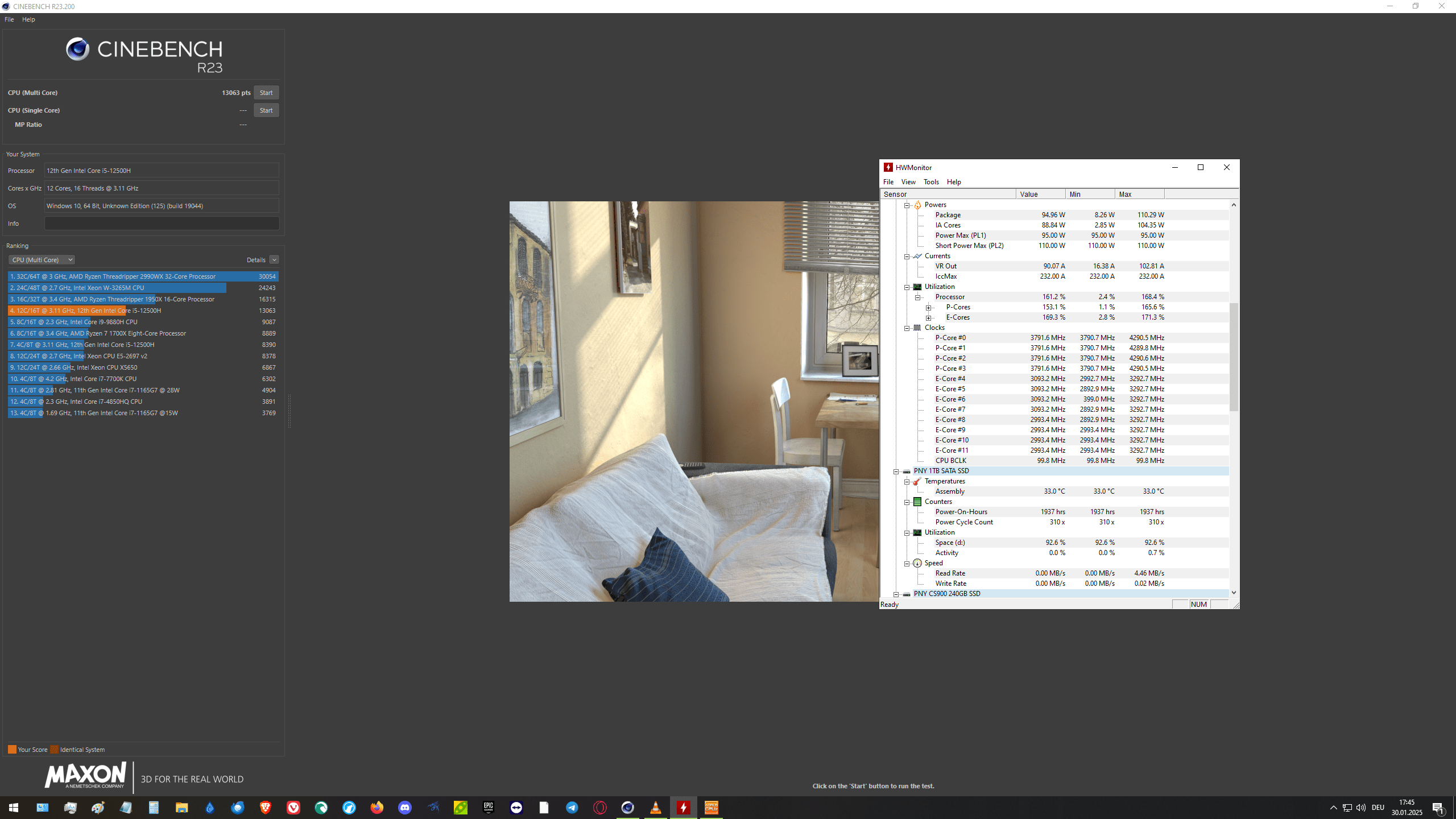Click the Info input field

pyautogui.click(x=162, y=224)
